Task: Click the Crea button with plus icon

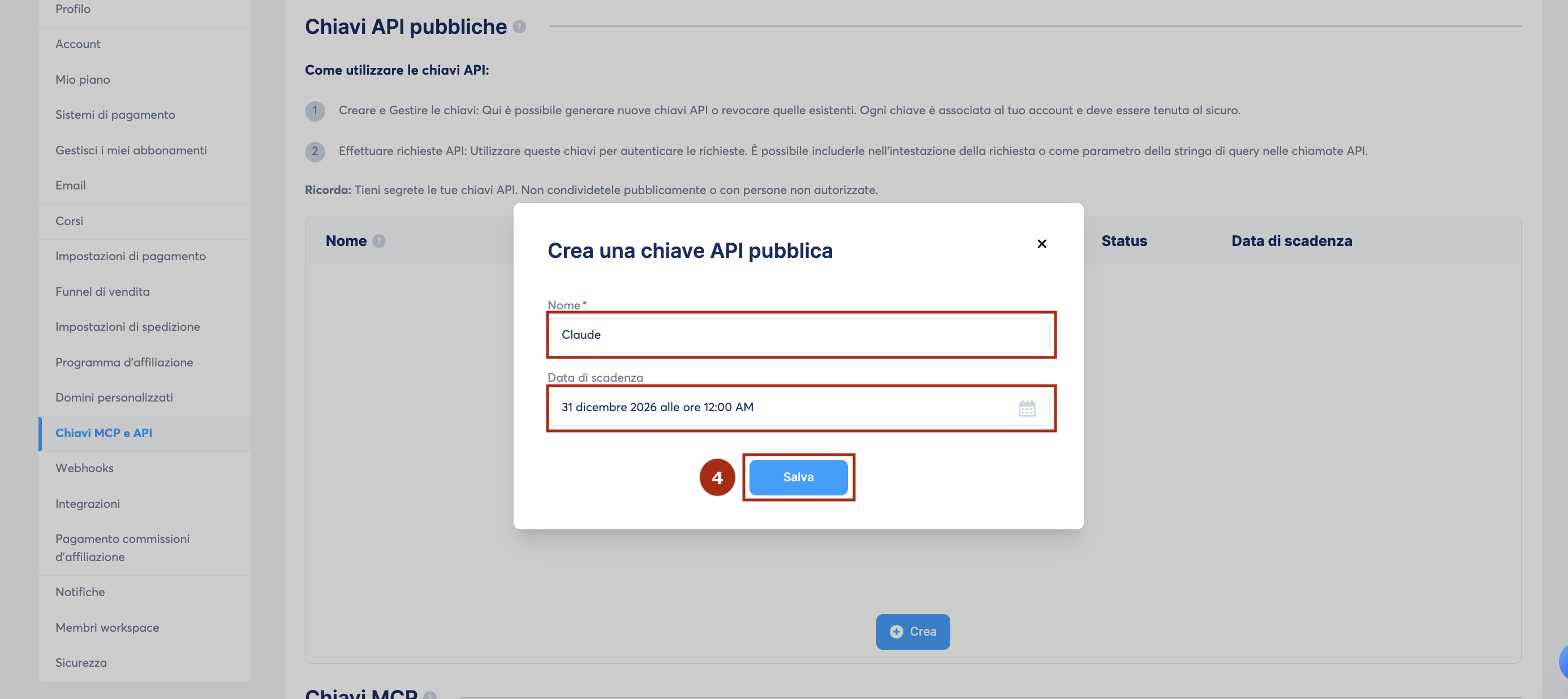Action: 912,632
